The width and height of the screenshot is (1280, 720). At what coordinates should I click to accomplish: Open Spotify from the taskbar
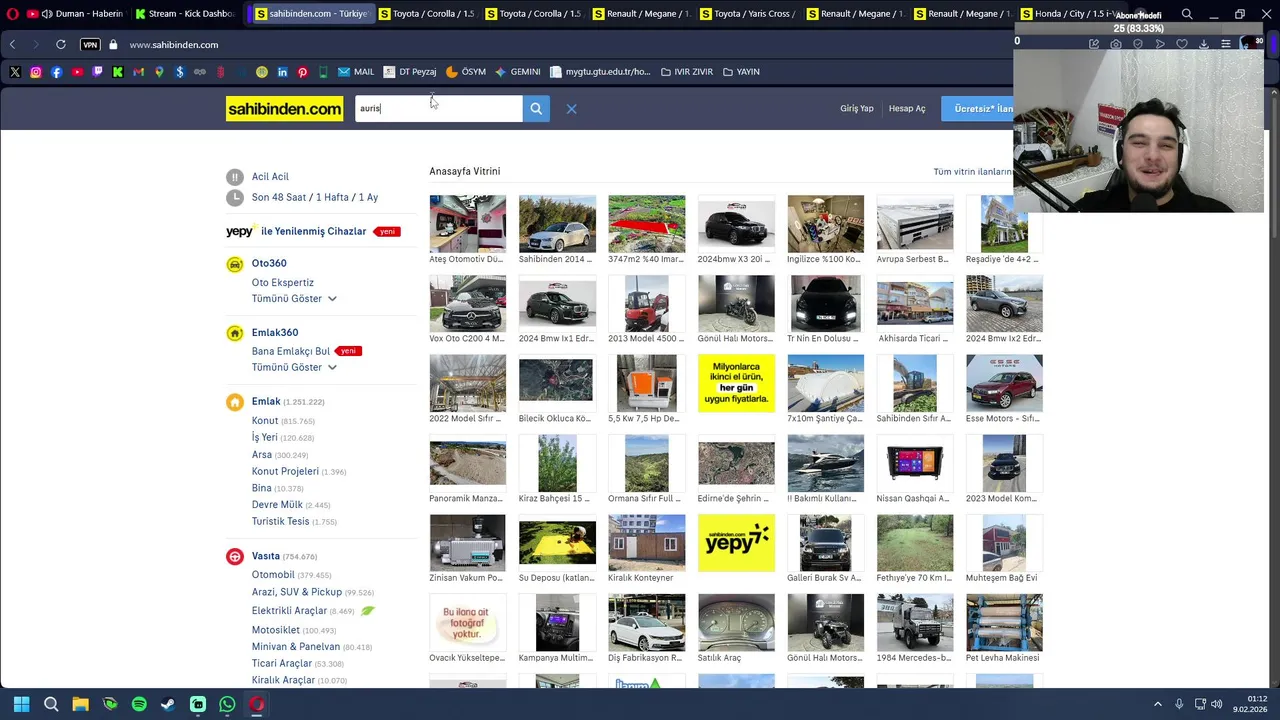(x=139, y=704)
